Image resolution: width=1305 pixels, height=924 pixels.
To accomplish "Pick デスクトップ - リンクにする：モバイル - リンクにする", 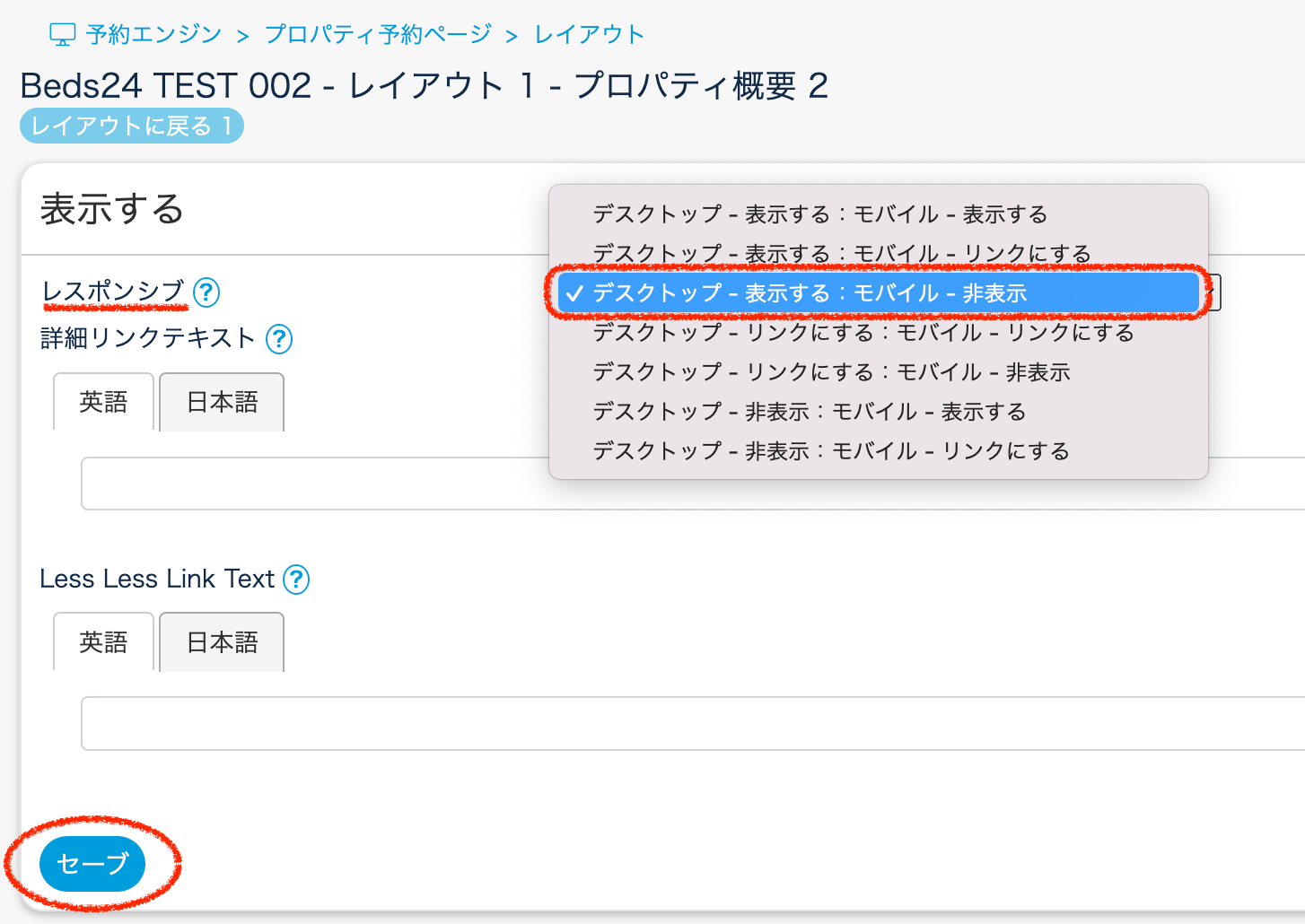I will click(x=863, y=333).
